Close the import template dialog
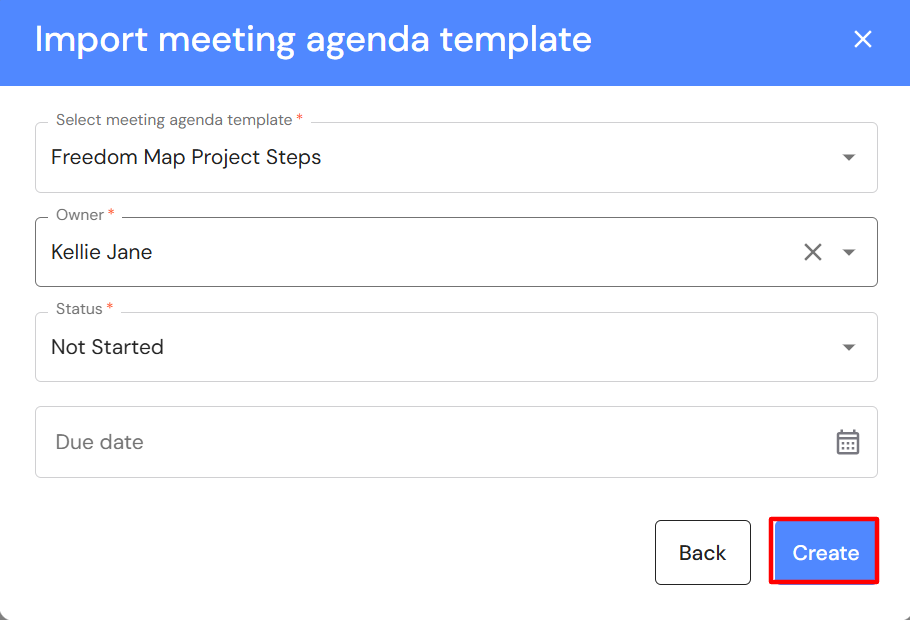 (862, 39)
